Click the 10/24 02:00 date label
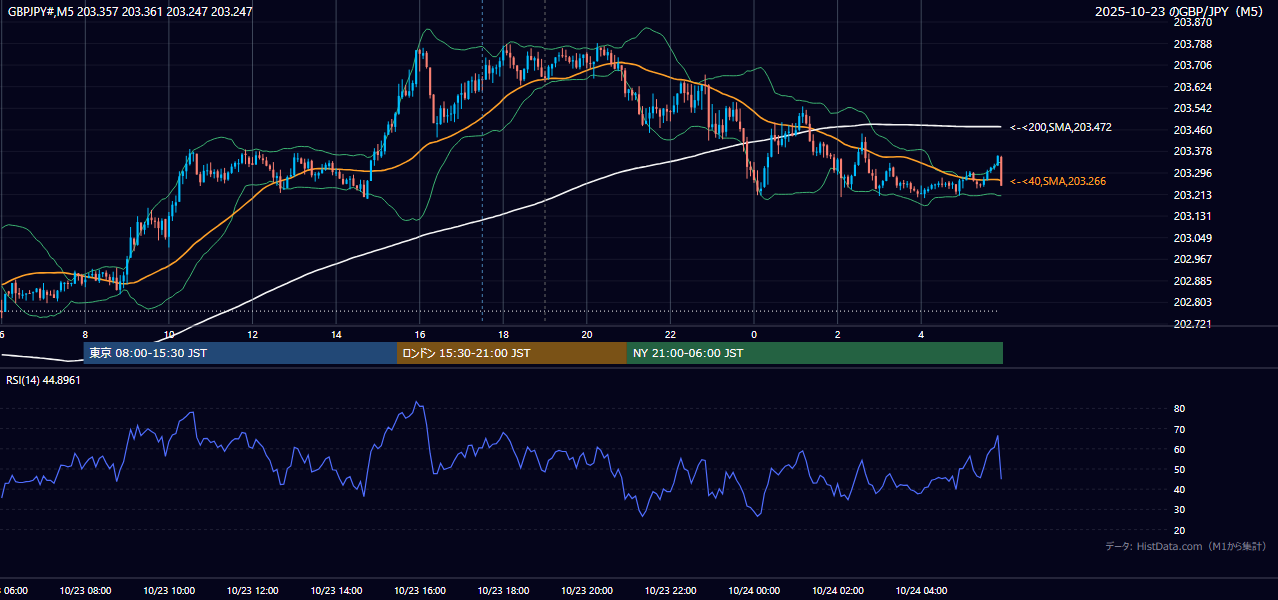The width and height of the screenshot is (1278, 600). click(838, 591)
